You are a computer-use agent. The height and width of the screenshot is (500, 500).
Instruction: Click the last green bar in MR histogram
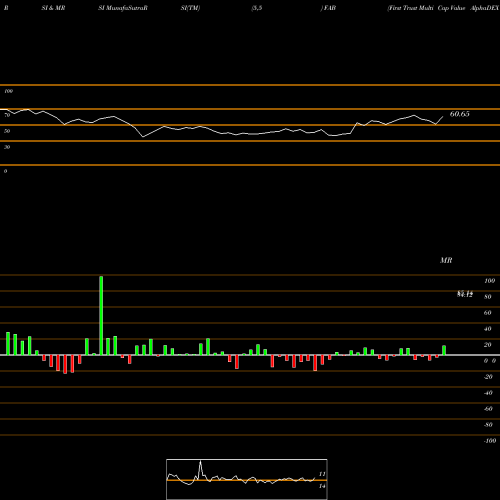click(x=444, y=350)
